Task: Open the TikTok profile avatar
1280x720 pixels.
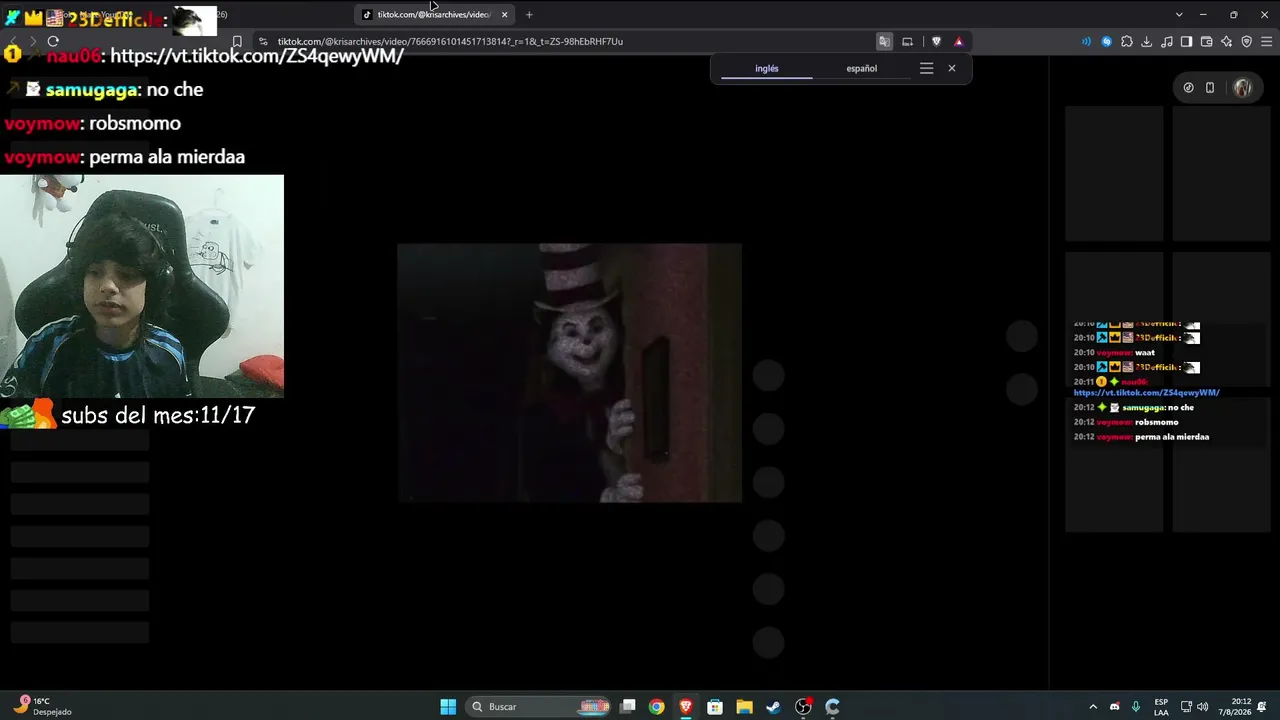Action: point(1242,88)
